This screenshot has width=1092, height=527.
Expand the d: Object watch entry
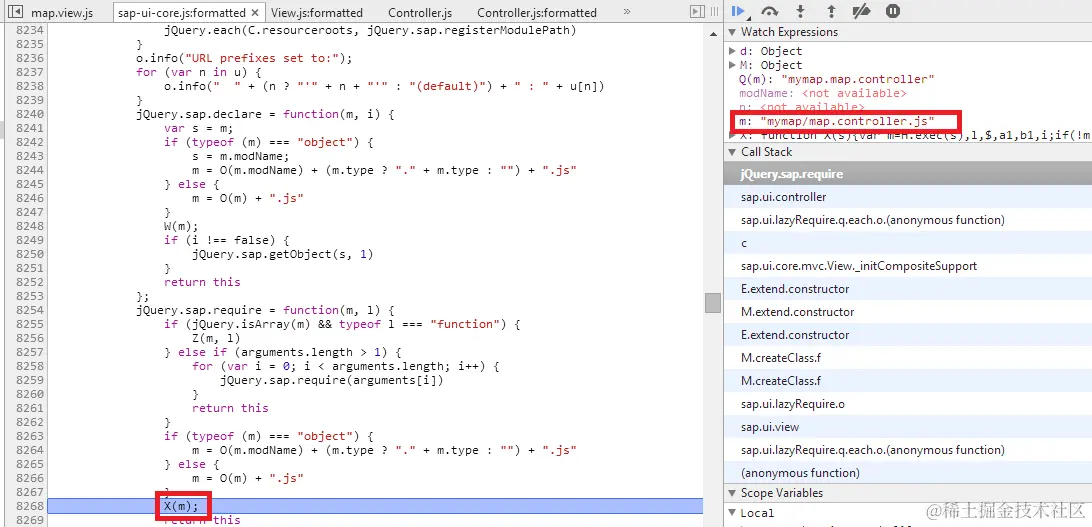[732, 51]
